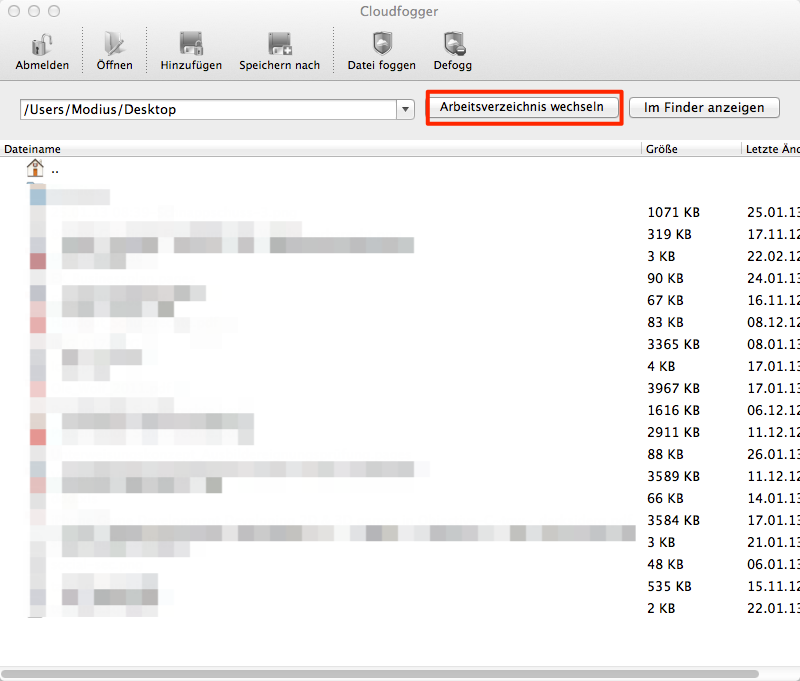
Task: Select the file size 83 KB
Action: pos(665,322)
